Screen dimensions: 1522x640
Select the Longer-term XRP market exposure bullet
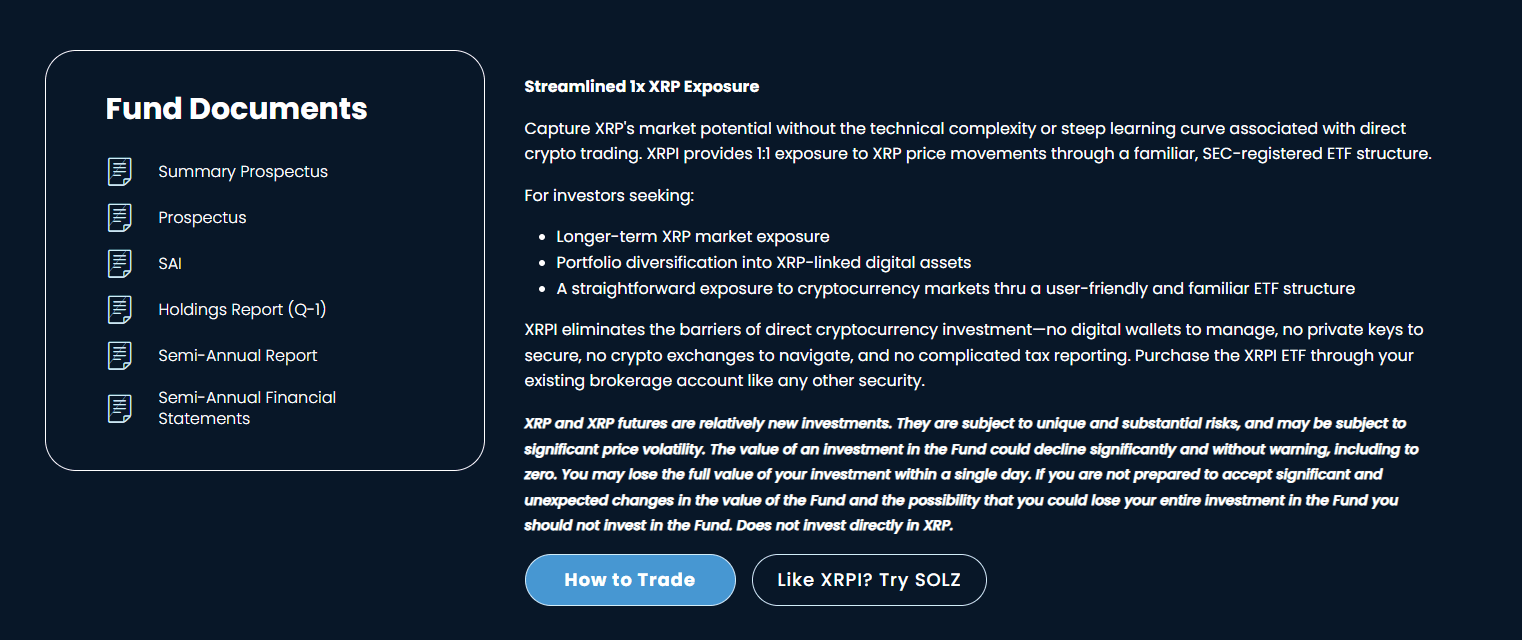coord(693,236)
